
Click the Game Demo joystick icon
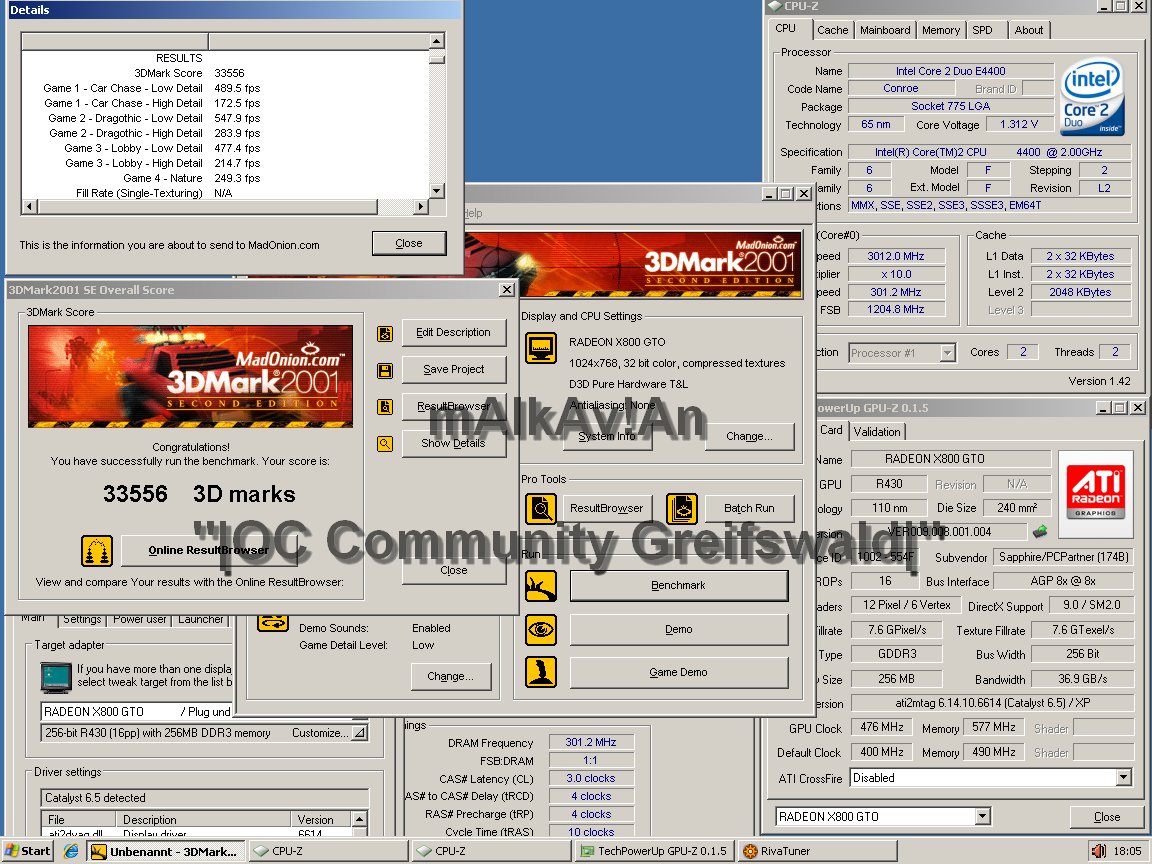click(x=541, y=672)
